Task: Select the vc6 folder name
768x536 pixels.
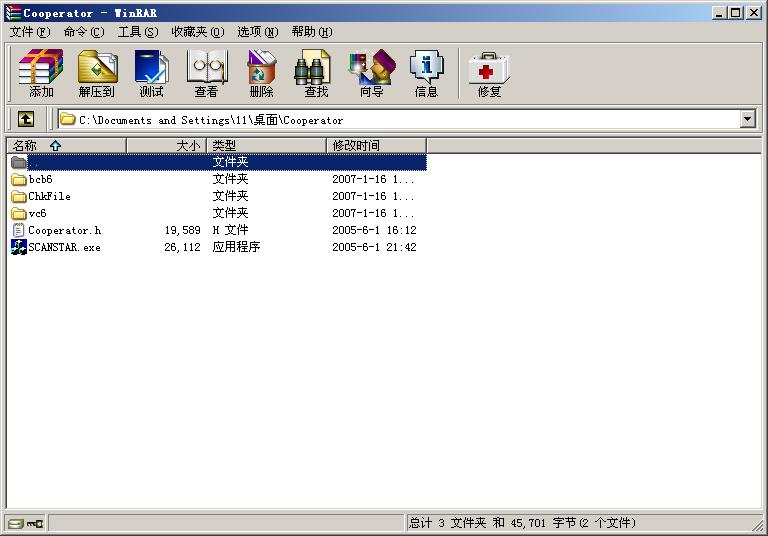Action: click(37, 213)
